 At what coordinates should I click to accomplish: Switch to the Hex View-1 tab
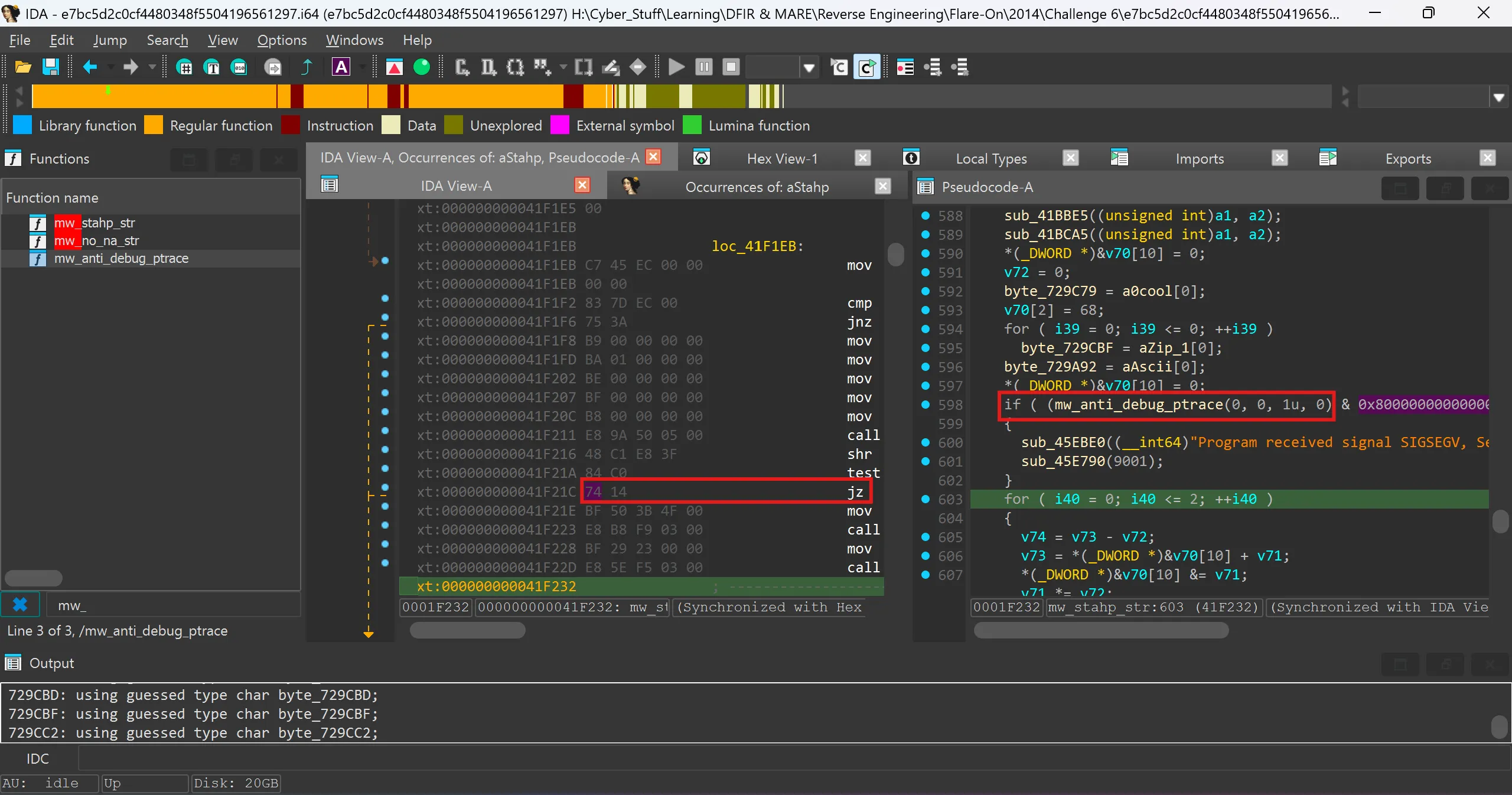[x=782, y=158]
